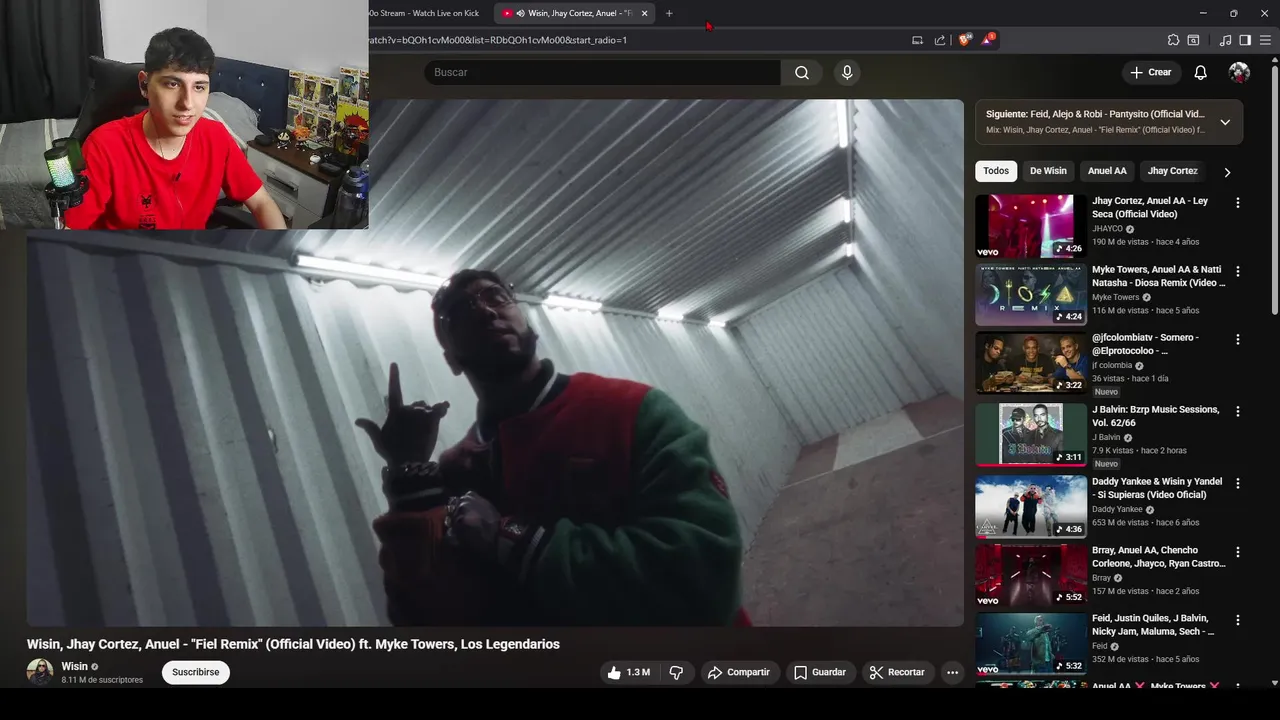1280x720 pixels.
Task: Open Brave Shields lion icon
Action: pos(964,40)
